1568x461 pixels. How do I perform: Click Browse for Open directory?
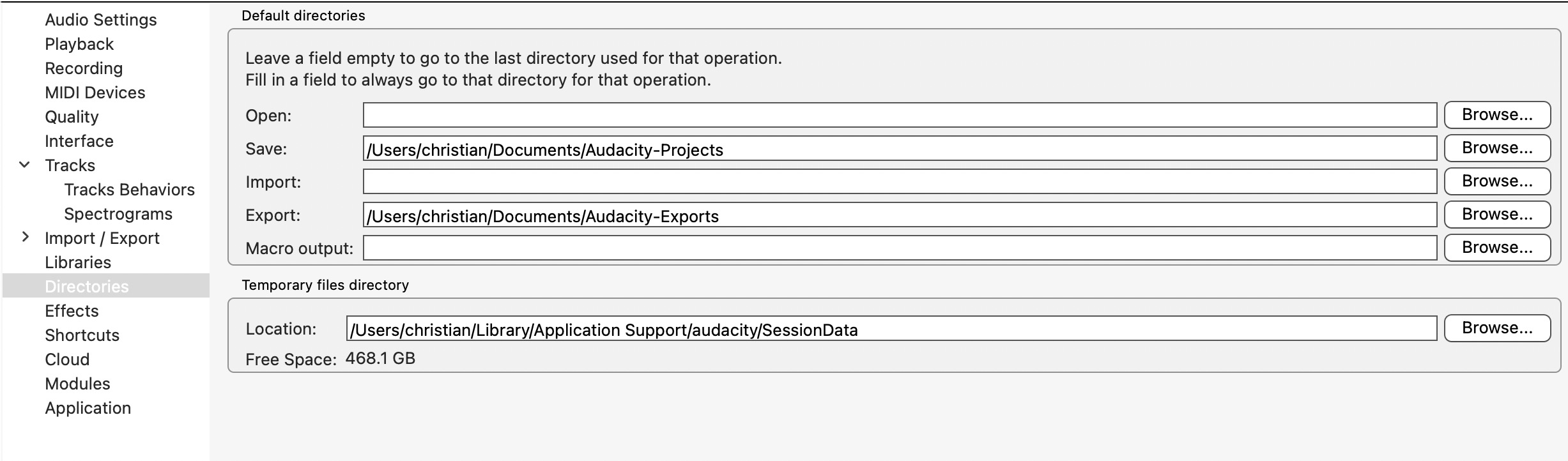1496,115
